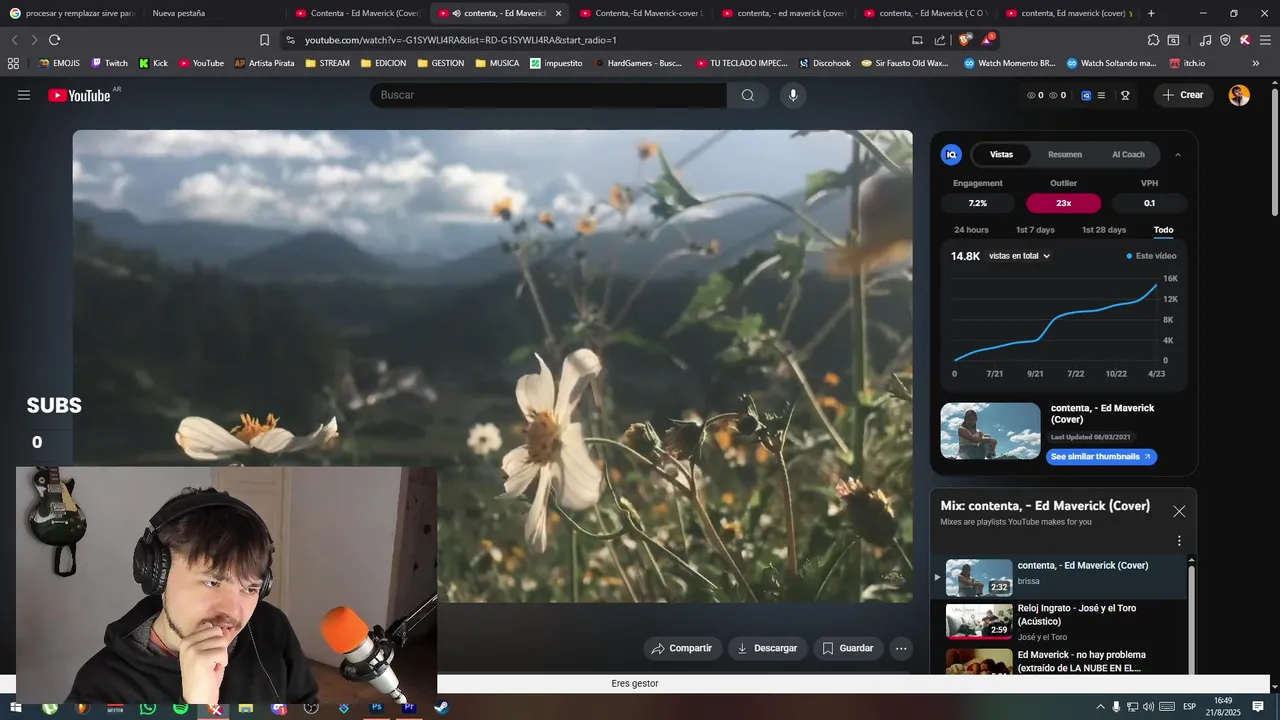Switch to the AI Coach tab
Viewport: 1280px width, 720px height.
click(1128, 154)
